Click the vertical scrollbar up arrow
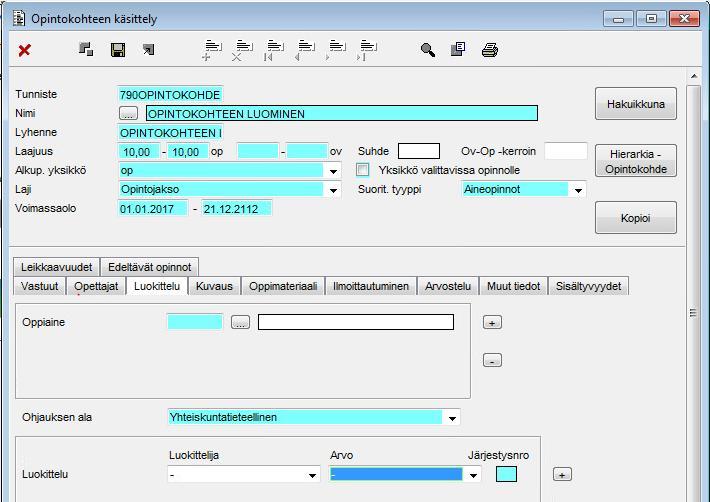This screenshot has width=710, height=502. coord(694,76)
